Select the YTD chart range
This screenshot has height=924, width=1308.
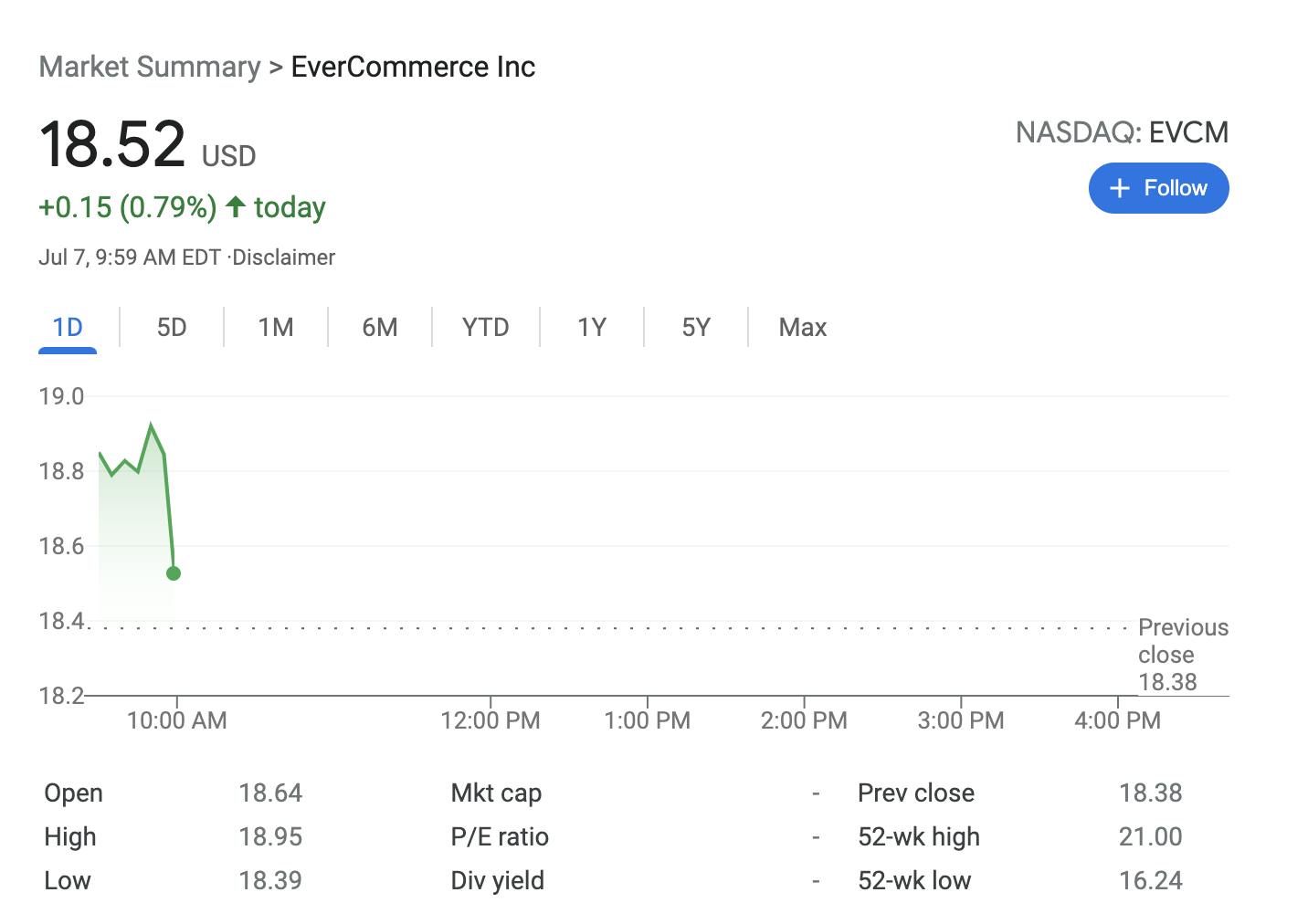tap(484, 327)
